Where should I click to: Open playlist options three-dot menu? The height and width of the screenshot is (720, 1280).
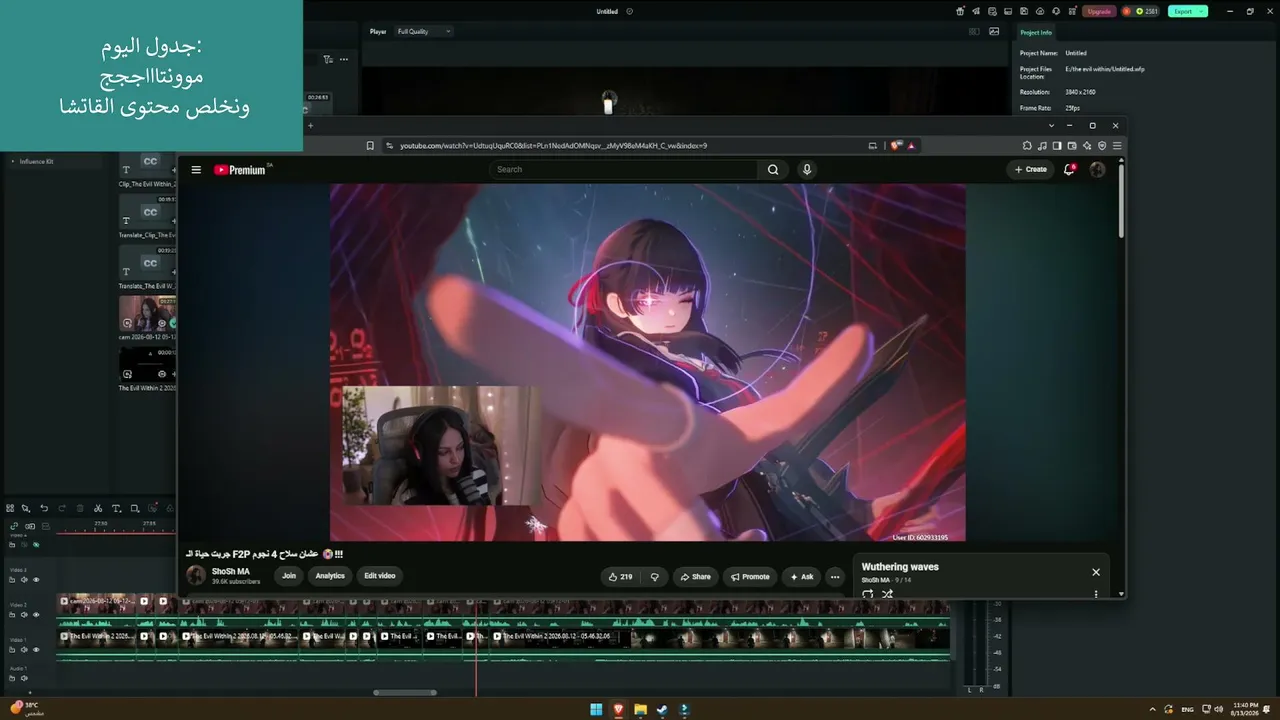coord(1096,594)
